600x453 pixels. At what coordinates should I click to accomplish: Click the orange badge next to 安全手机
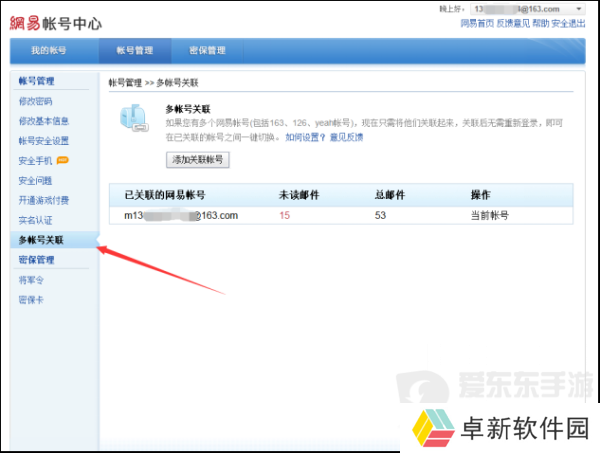pos(63,160)
